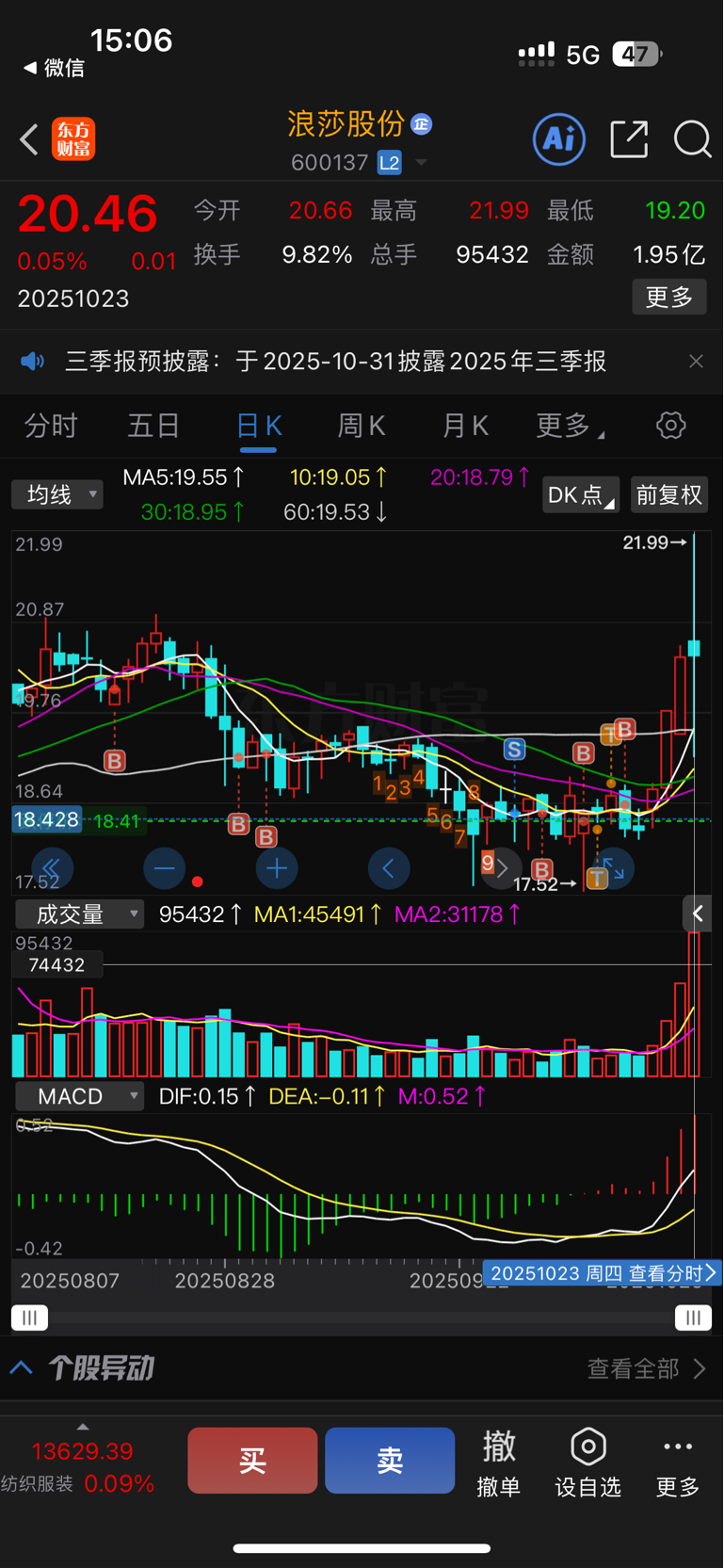This screenshot has height=1568, width=724.
Task: Open stock search magnifier icon
Action: tap(692, 139)
